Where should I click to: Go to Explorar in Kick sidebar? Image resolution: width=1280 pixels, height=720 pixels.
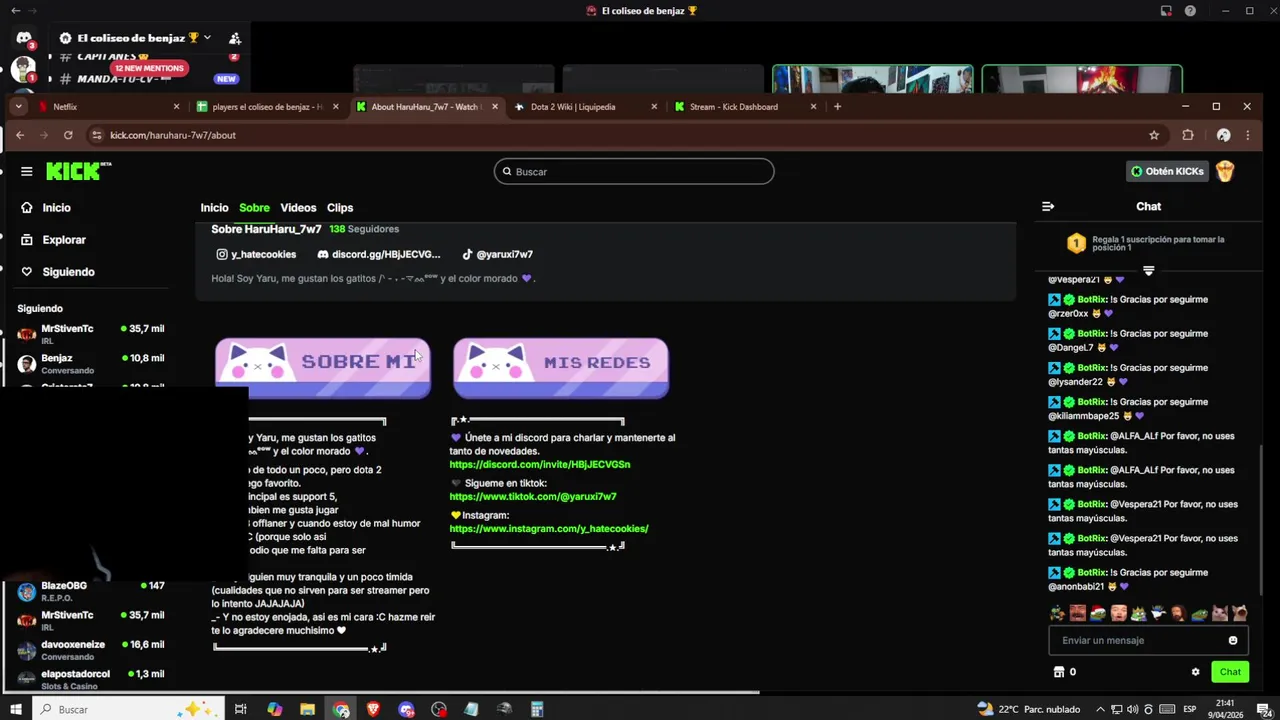(64, 240)
